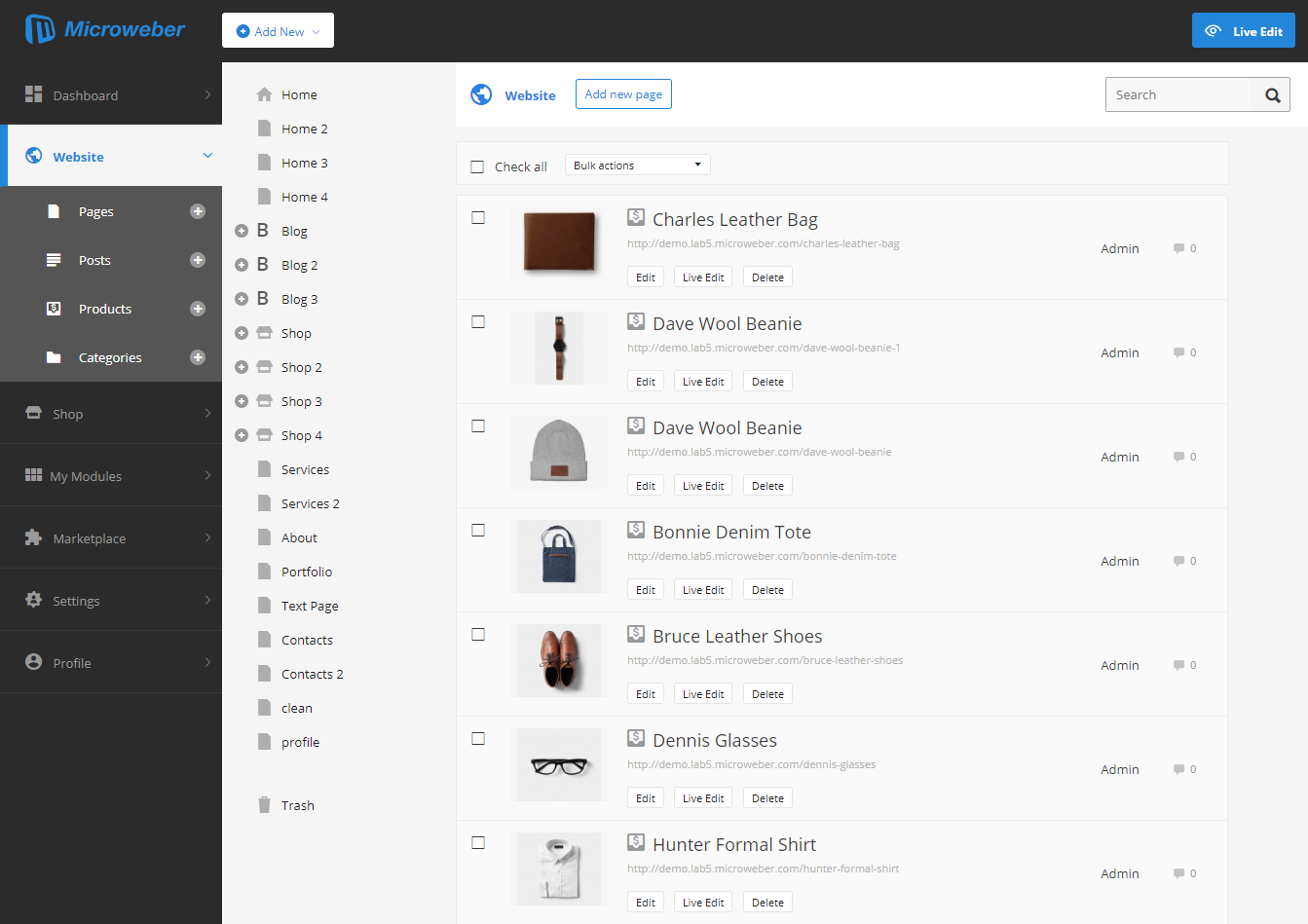Click the comment icon in Bonnie Denim Tote row
The height and width of the screenshot is (924, 1308).
(x=1178, y=561)
